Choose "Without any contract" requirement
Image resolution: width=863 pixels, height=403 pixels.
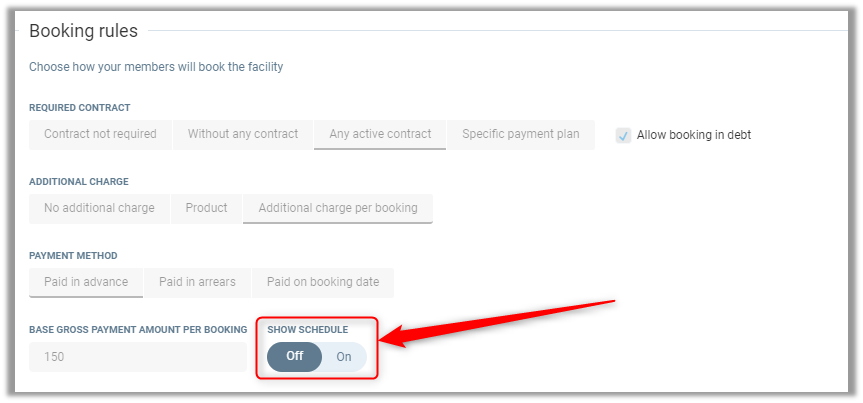tap(243, 134)
